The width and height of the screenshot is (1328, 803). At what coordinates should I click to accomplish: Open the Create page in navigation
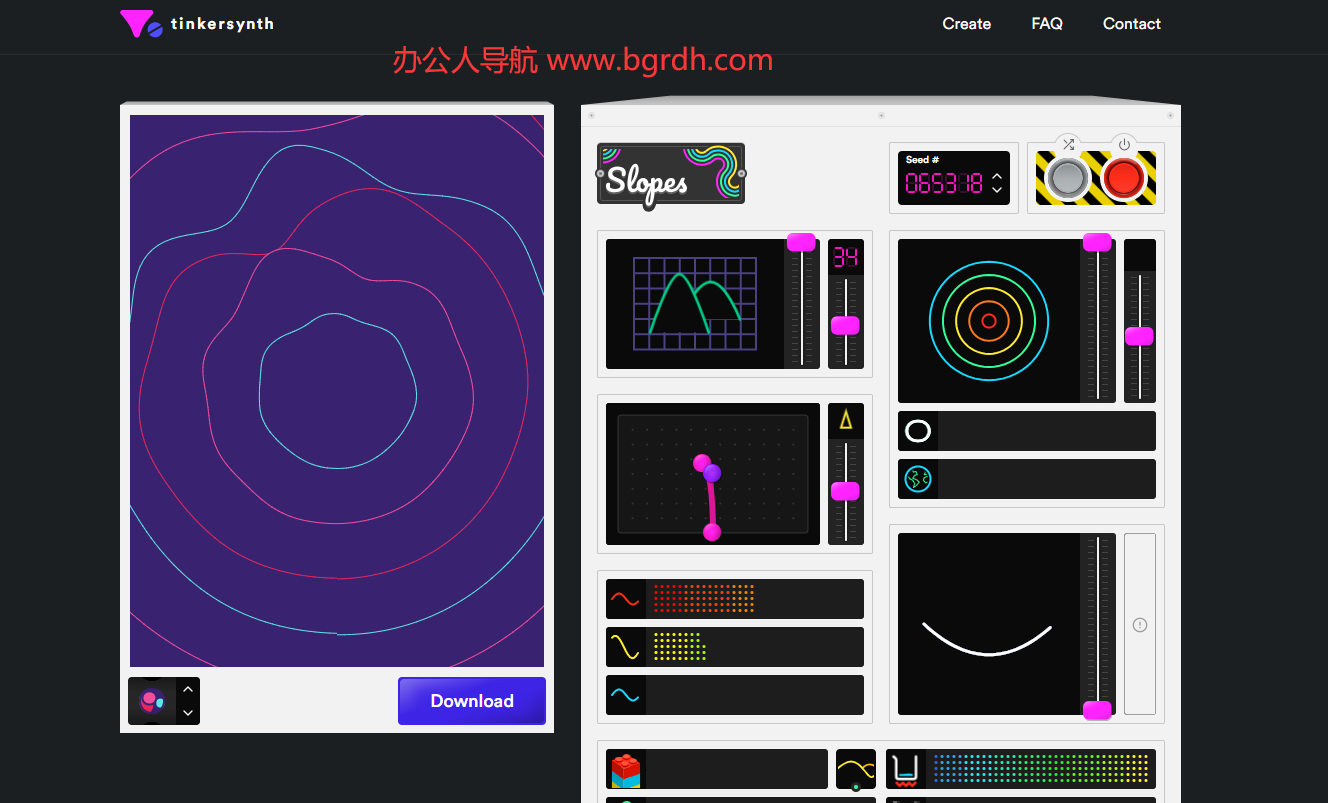966,24
